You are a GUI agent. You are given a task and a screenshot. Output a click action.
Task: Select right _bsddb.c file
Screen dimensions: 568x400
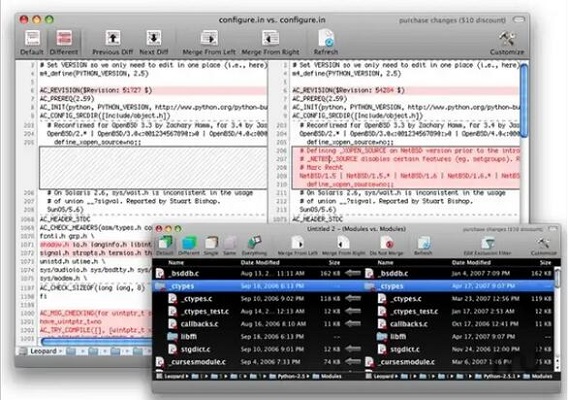(393, 273)
